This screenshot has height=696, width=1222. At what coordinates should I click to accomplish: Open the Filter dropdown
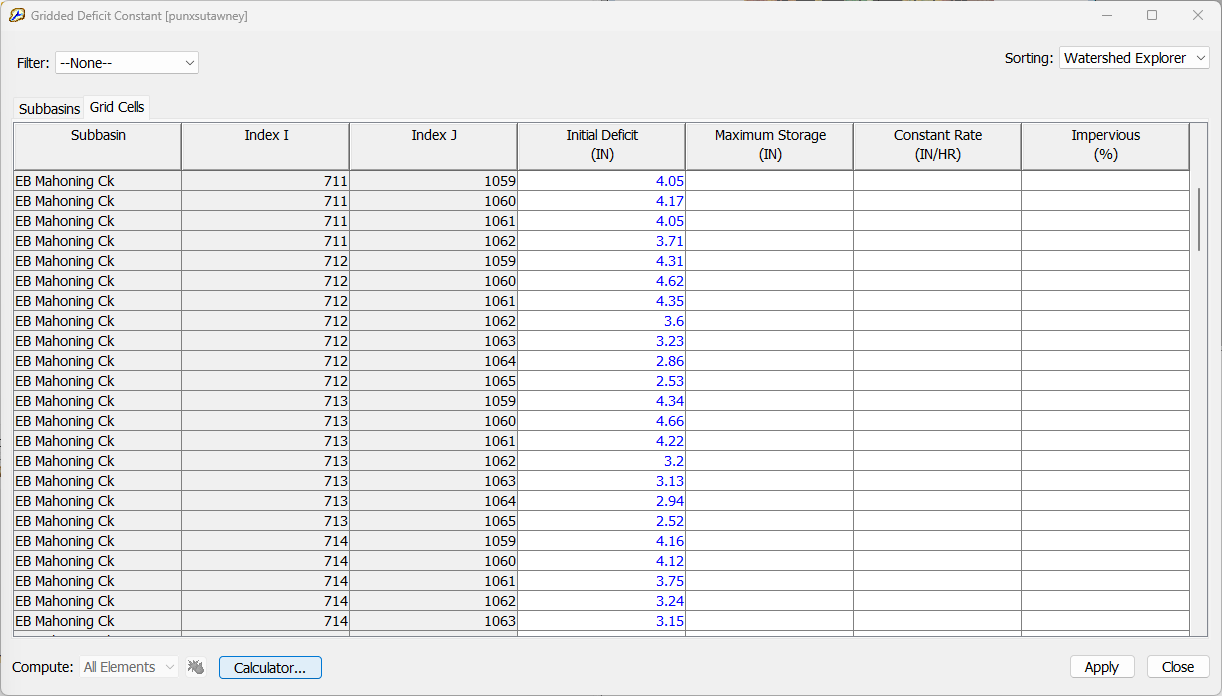(x=127, y=63)
